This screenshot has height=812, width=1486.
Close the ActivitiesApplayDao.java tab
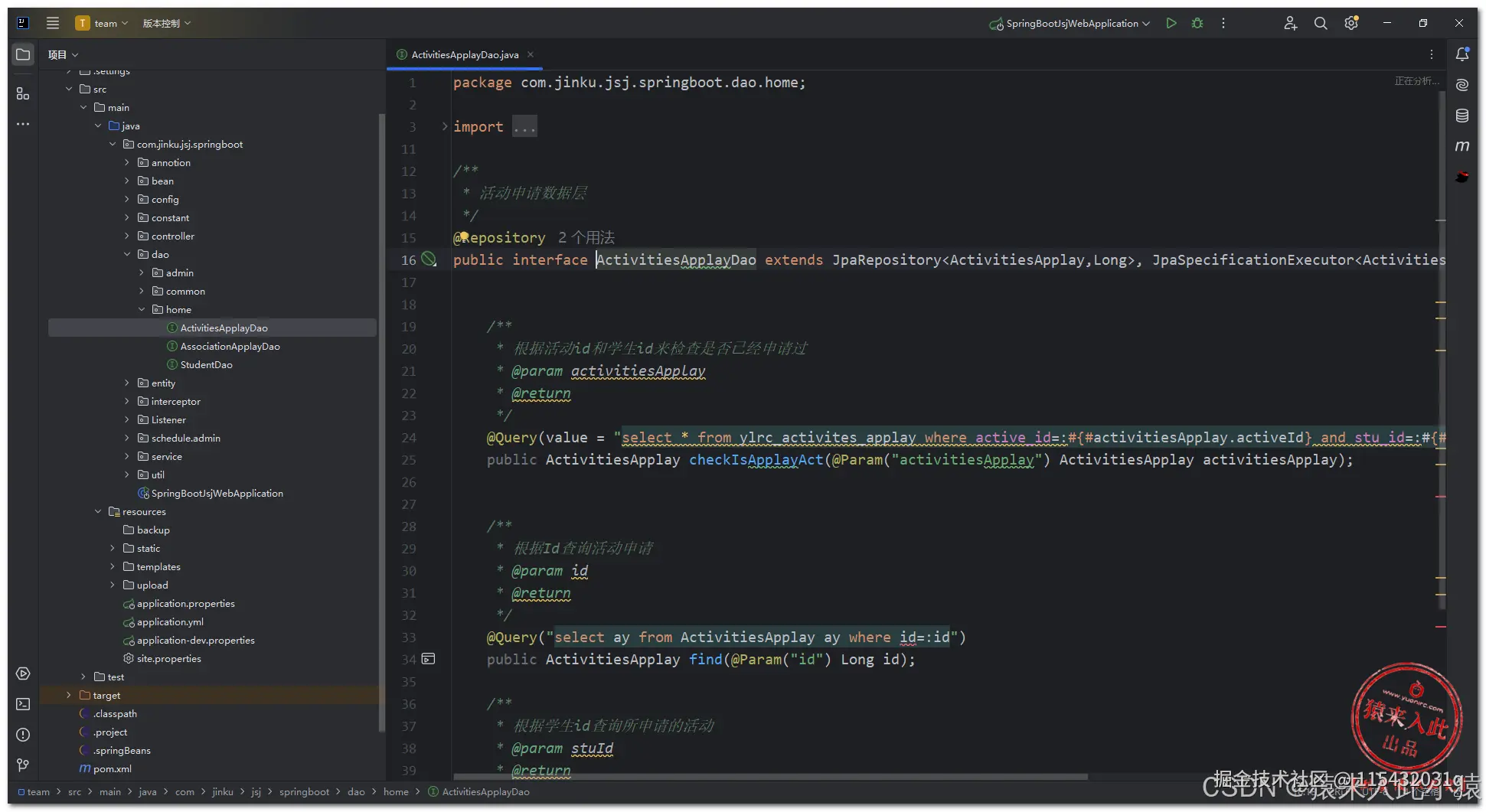(530, 54)
